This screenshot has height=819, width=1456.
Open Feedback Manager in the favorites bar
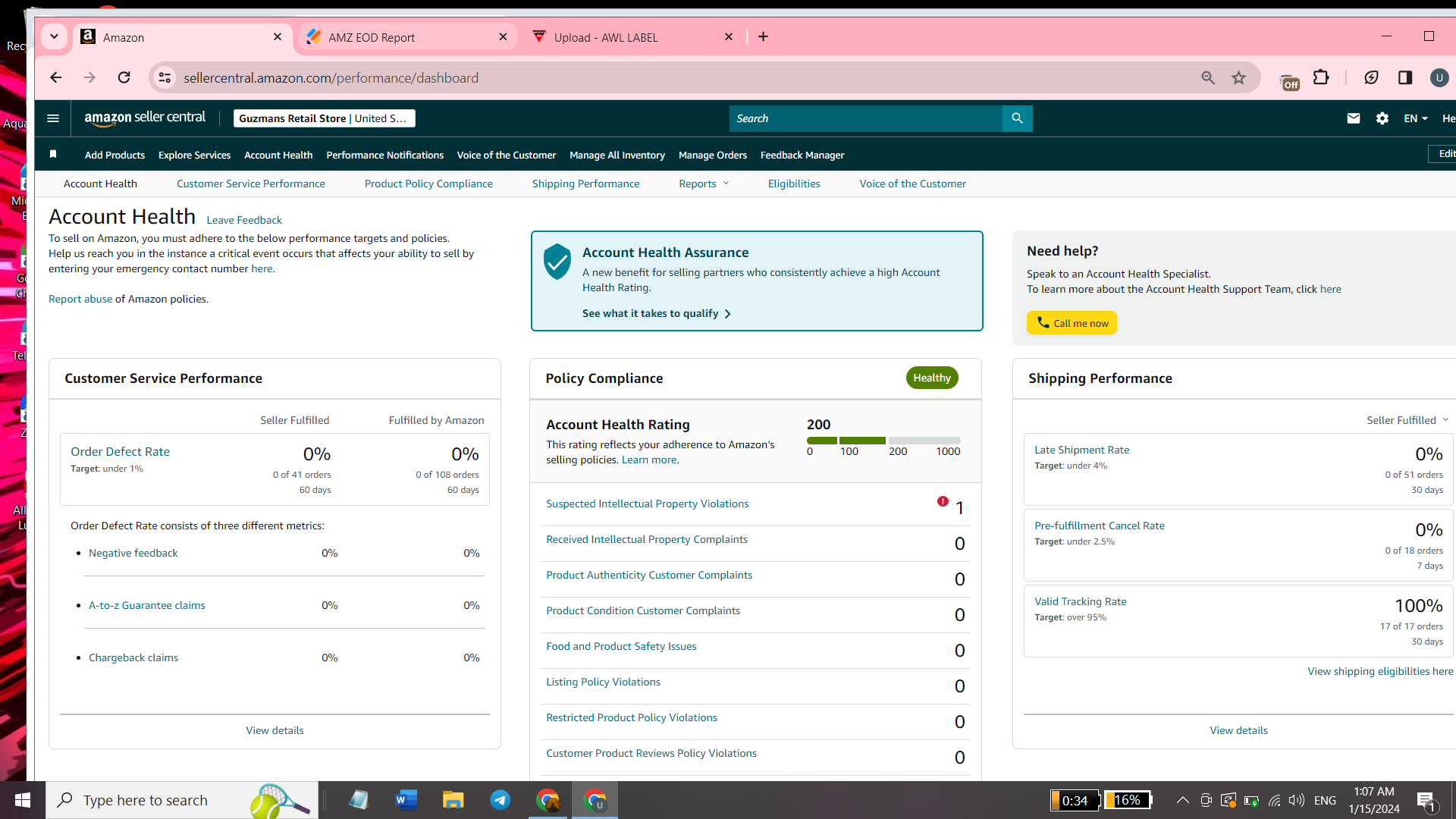[802, 155]
